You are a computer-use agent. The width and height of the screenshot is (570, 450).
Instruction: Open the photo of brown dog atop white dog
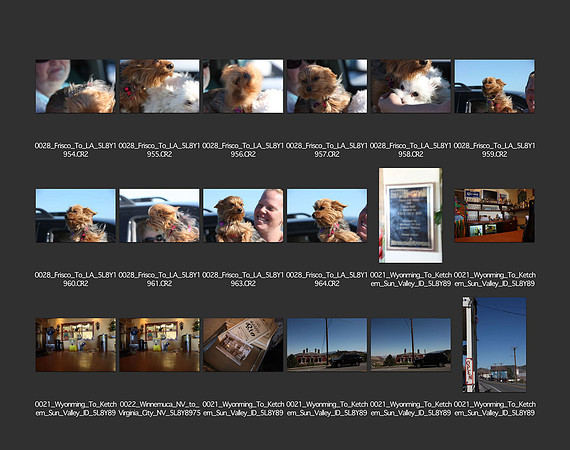pyautogui.click(x=159, y=86)
